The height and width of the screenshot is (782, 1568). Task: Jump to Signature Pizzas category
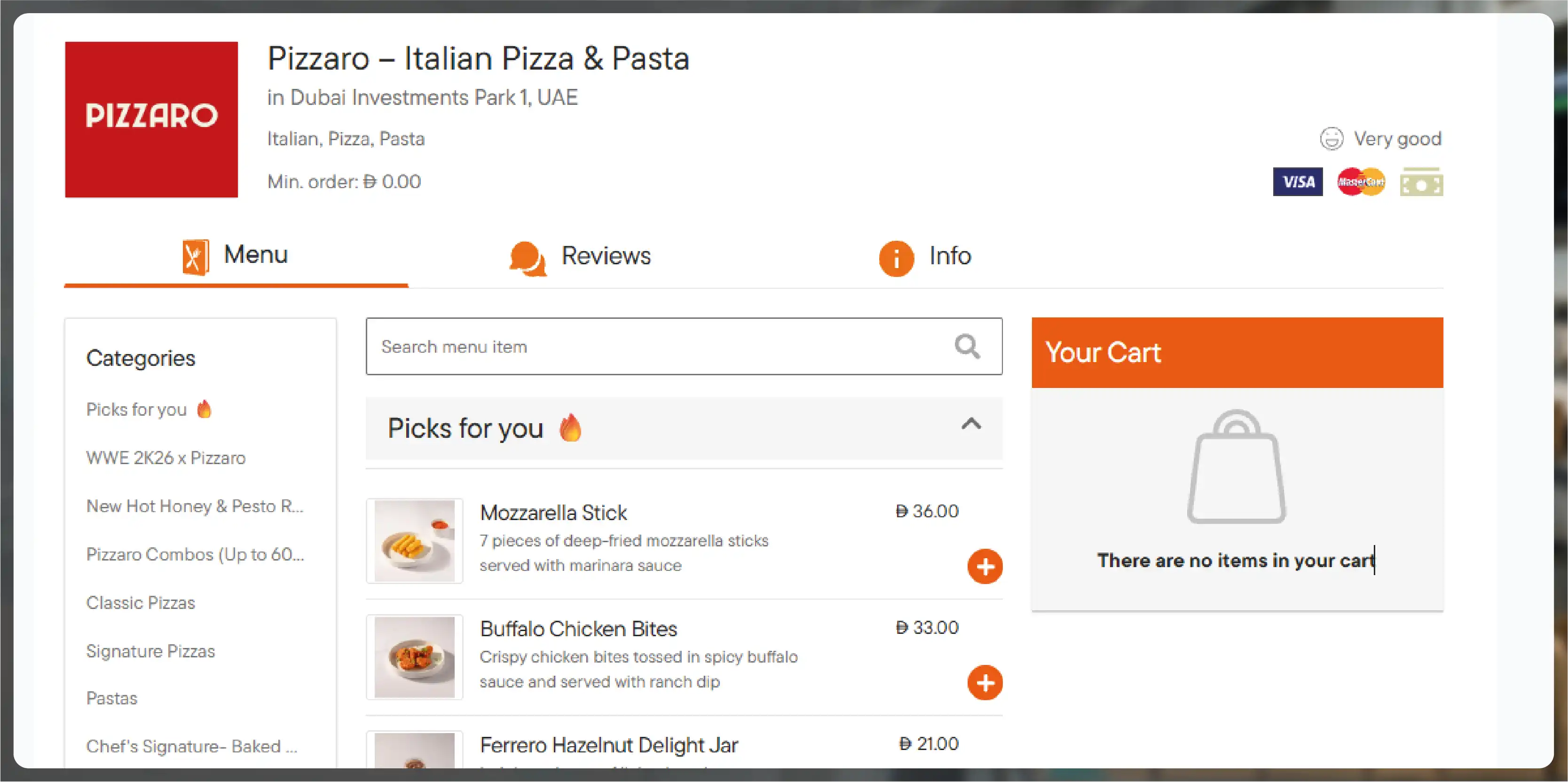tap(150, 651)
